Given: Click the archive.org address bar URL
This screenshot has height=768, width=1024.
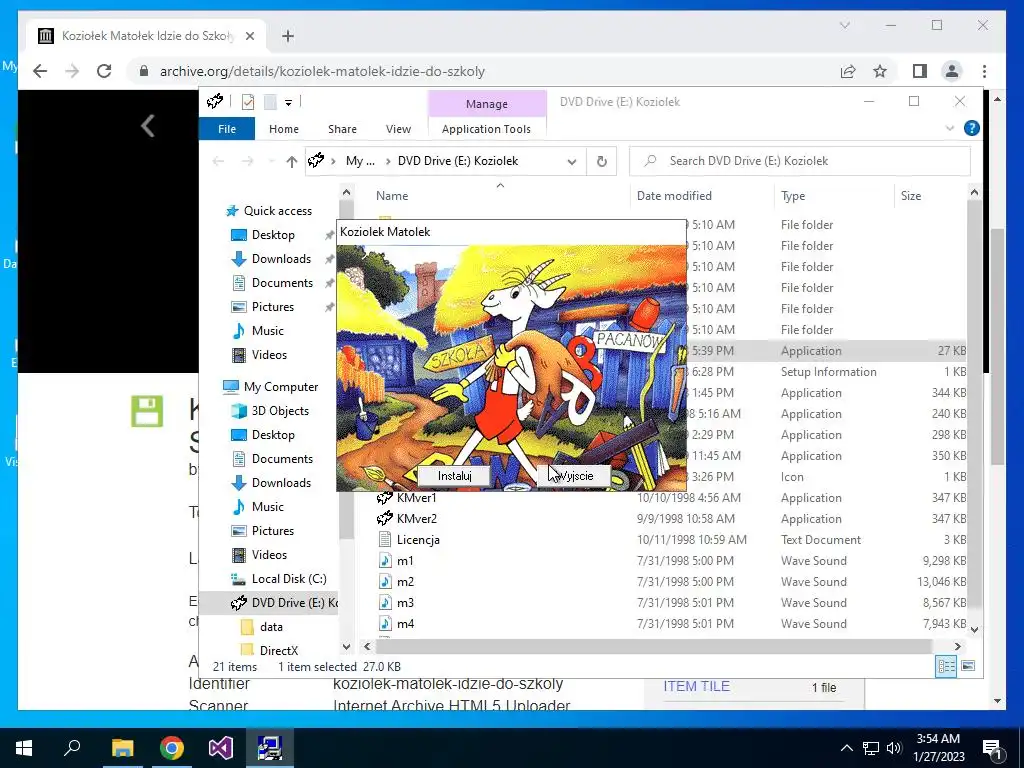Looking at the screenshot, I should click(x=322, y=71).
